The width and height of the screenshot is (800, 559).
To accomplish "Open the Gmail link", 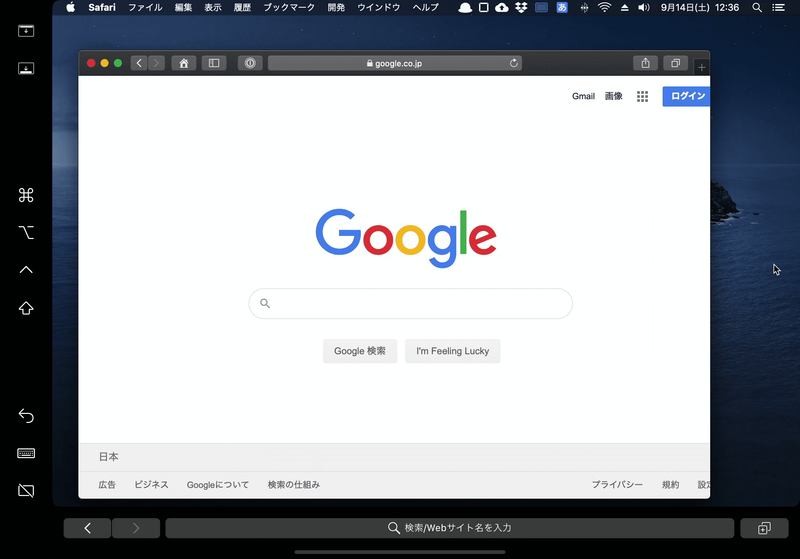I will tap(583, 96).
